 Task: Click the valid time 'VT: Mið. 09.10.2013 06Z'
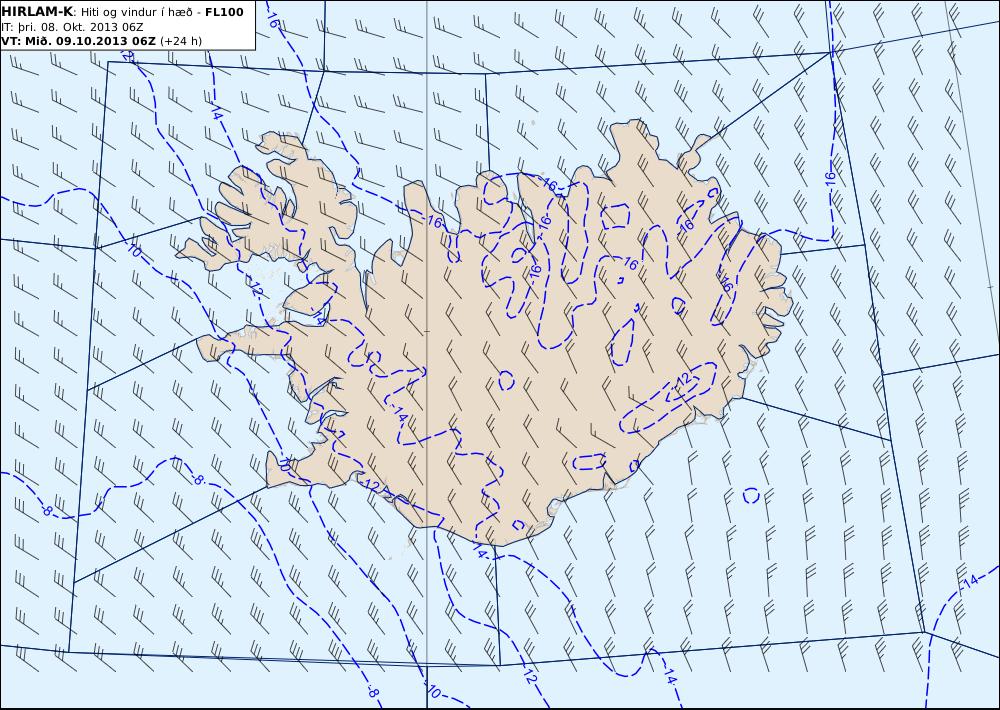pyautogui.click(x=78, y=41)
